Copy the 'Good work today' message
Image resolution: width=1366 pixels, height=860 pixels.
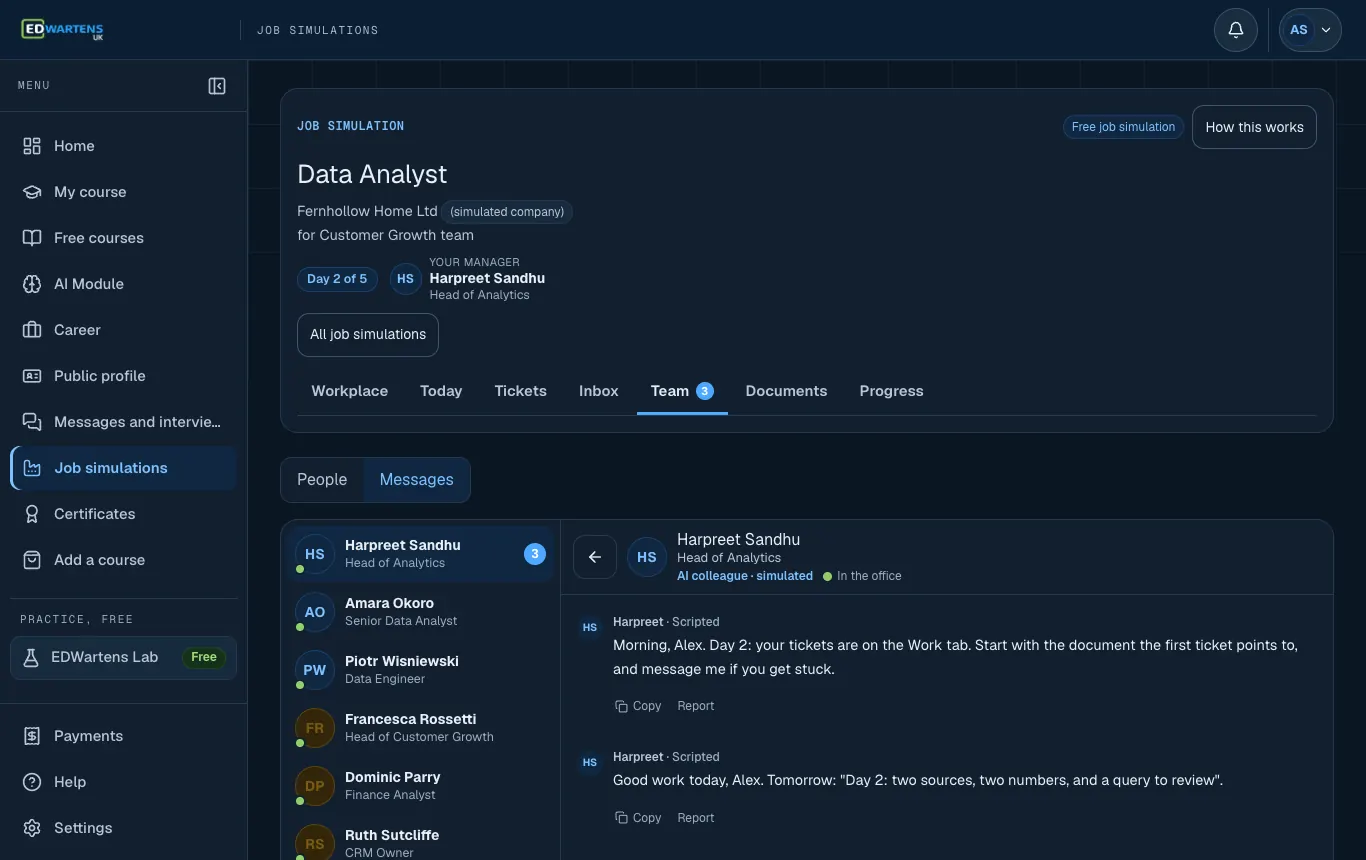(638, 818)
